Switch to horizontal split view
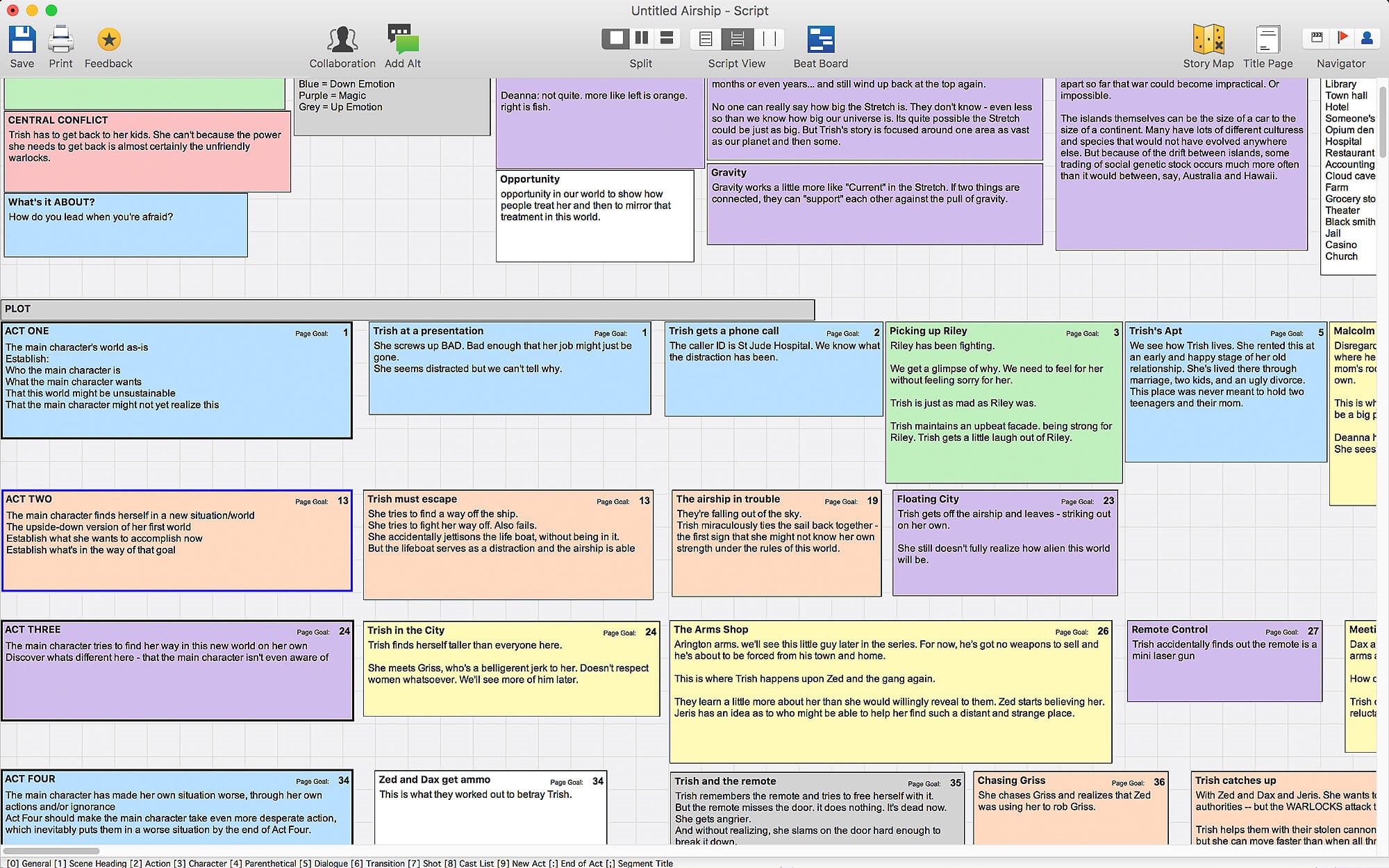Image resolution: width=1389 pixels, height=868 pixels. click(667, 38)
